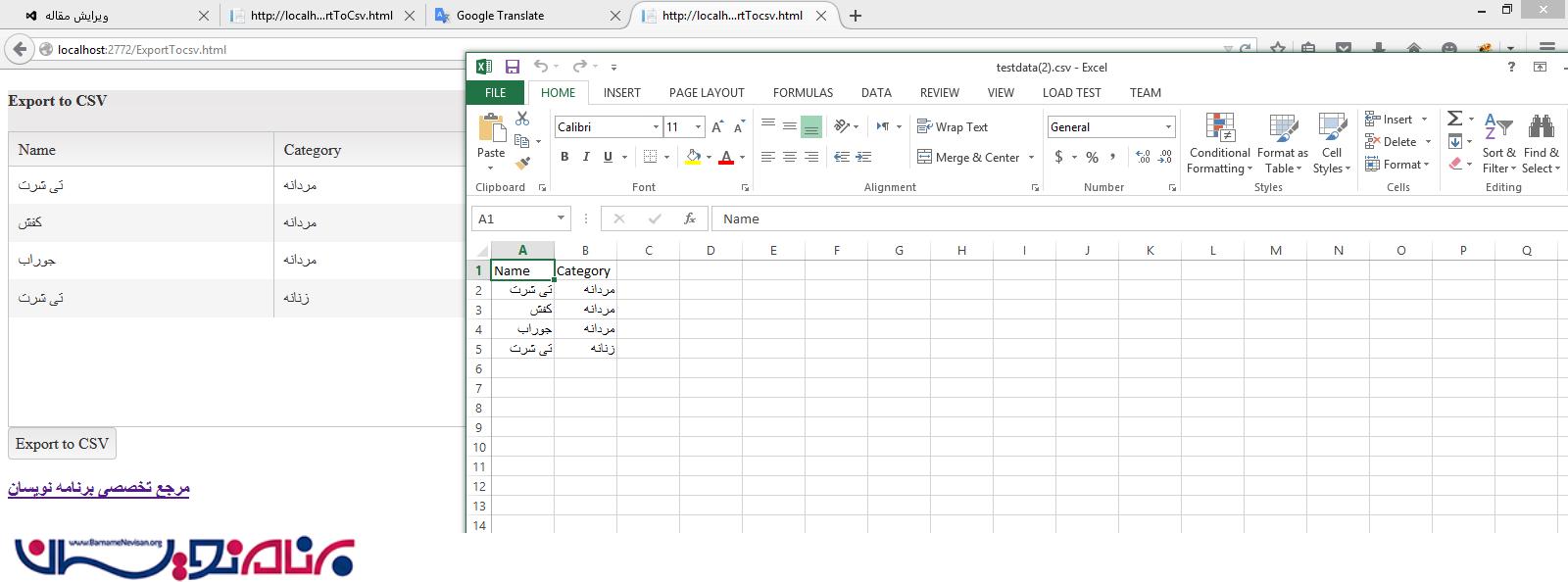
Task: Click the Sort & Filter icon
Action: click(x=1497, y=143)
